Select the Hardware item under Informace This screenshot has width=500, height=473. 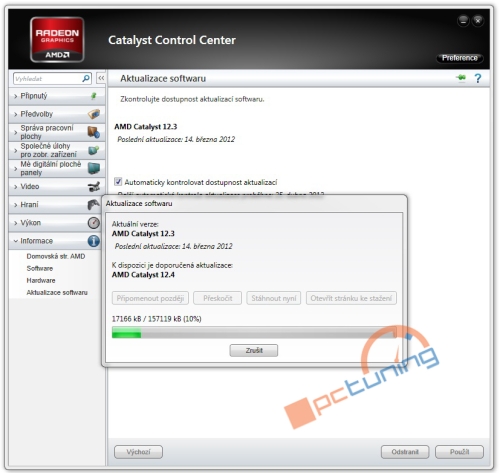point(41,280)
